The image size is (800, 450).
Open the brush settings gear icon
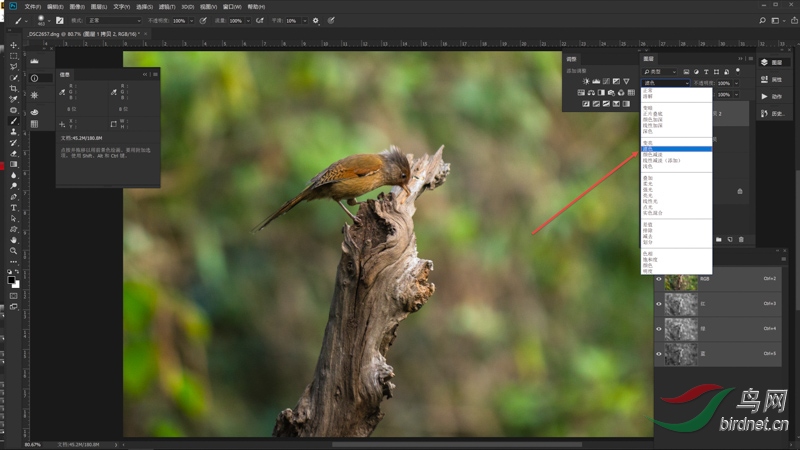(x=316, y=20)
